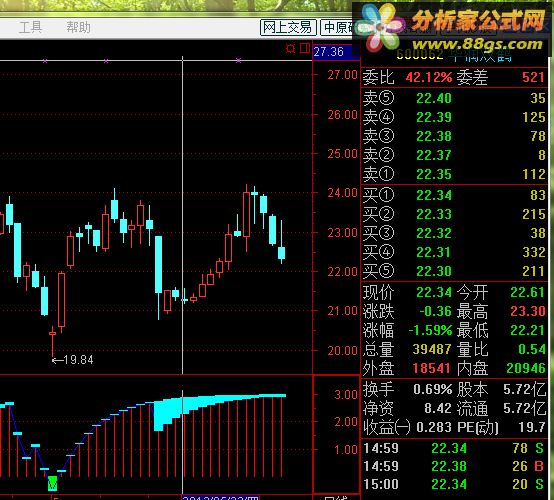Click the 24.00 price axis label

tap(342, 193)
